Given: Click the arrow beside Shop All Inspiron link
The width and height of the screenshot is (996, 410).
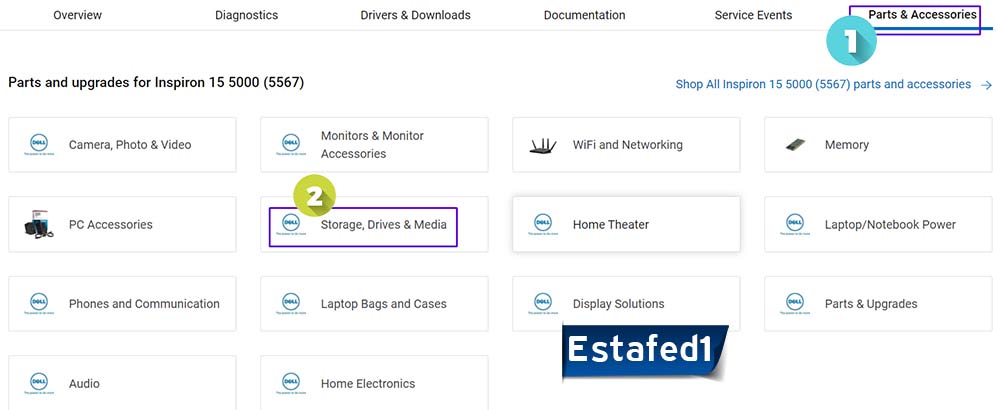Looking at the screenshot, I should coord(986,85).
